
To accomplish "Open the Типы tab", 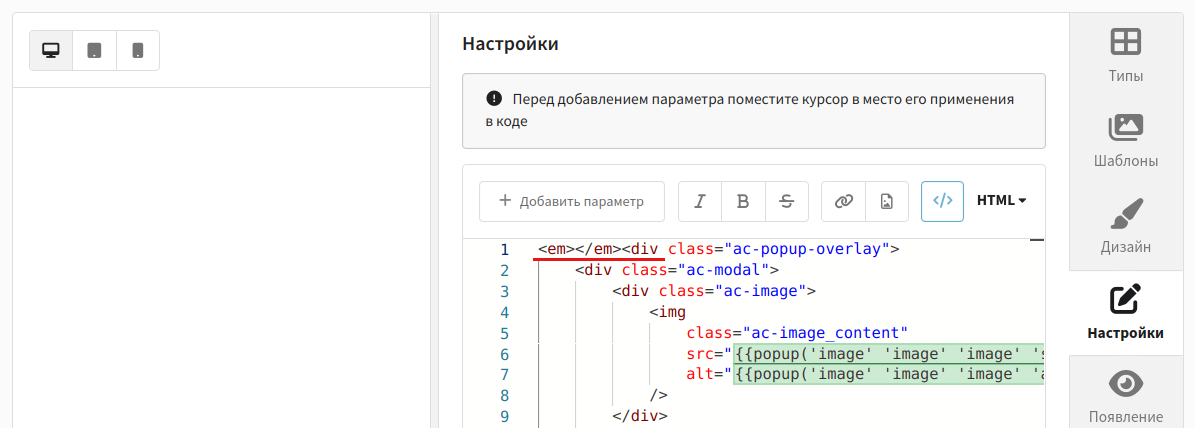I will pos(1126,56).
